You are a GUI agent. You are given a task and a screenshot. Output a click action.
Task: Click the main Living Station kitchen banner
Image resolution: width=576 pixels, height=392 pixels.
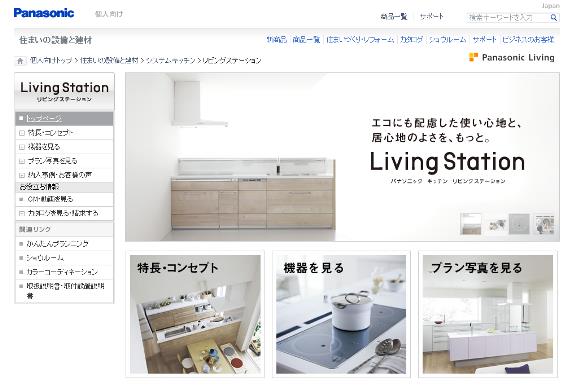coord(342,157)
